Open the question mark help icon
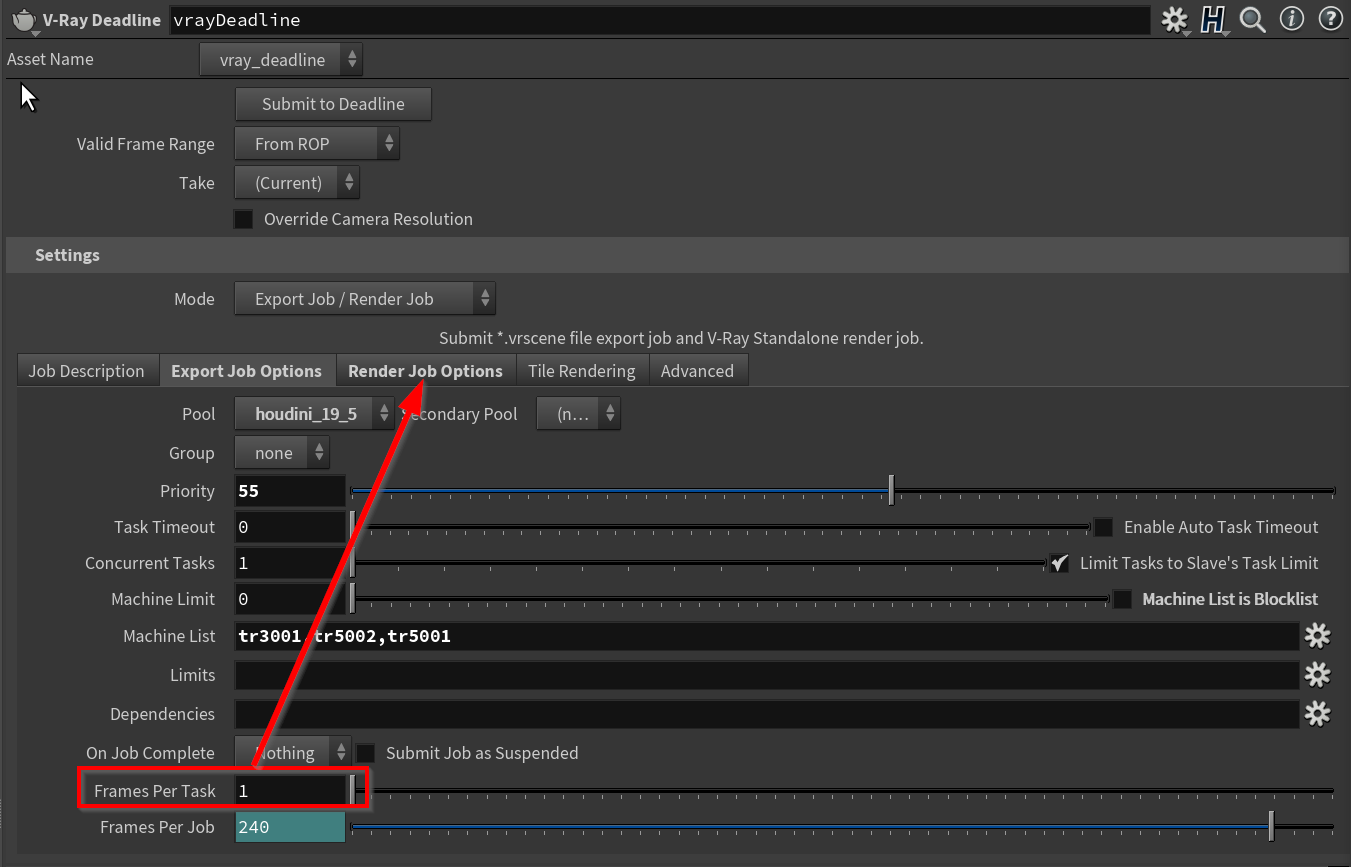 click(x=1330, y=19)
